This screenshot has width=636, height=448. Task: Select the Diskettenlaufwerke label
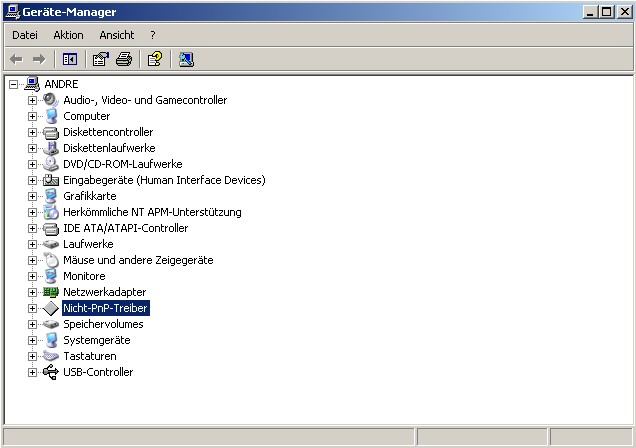109,148
